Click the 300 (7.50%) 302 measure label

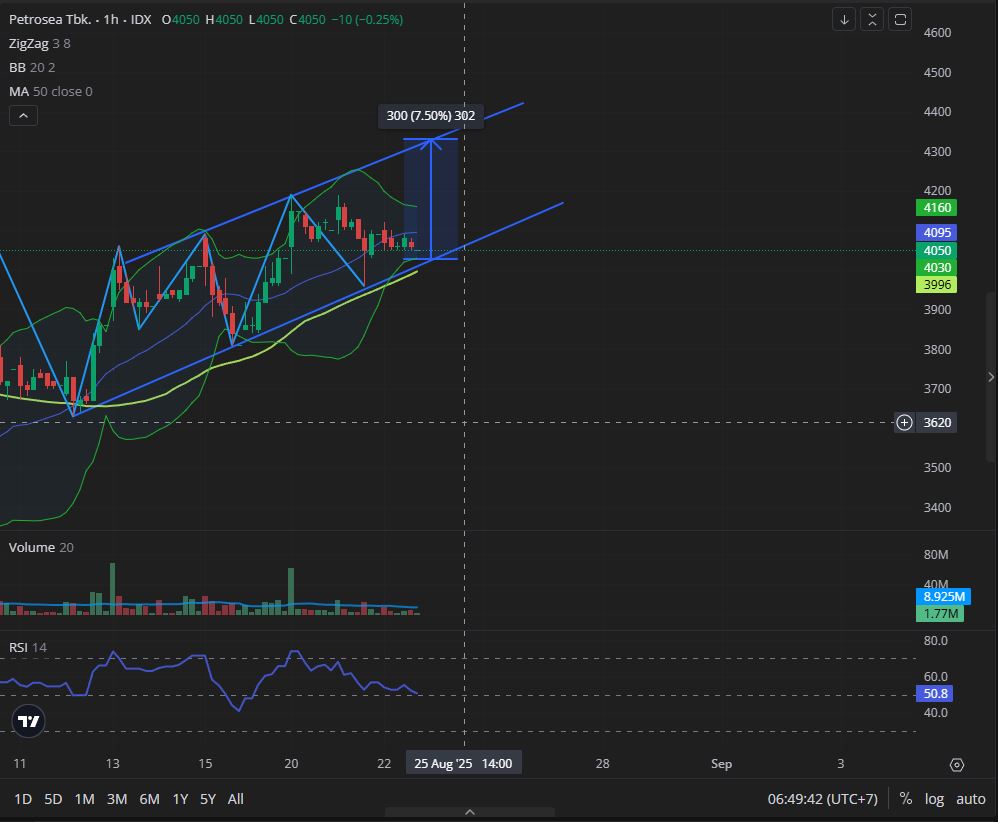click(x=431, y=116)
